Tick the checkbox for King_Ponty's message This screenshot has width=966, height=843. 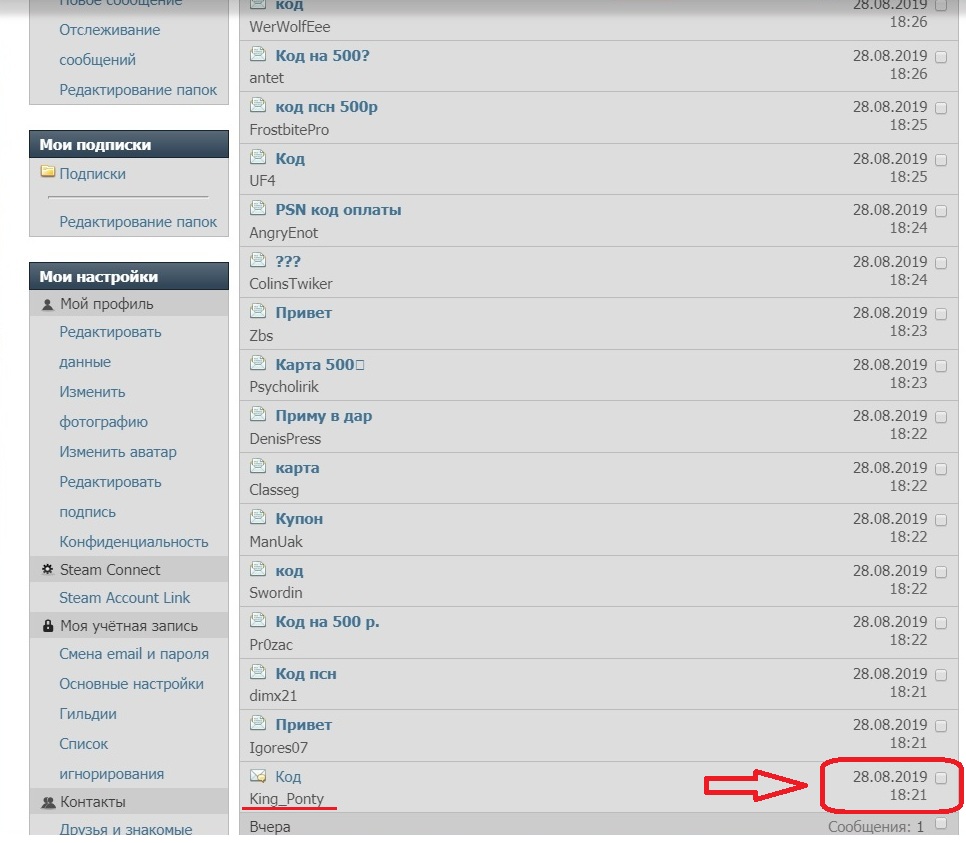click(x=940, y=777)
